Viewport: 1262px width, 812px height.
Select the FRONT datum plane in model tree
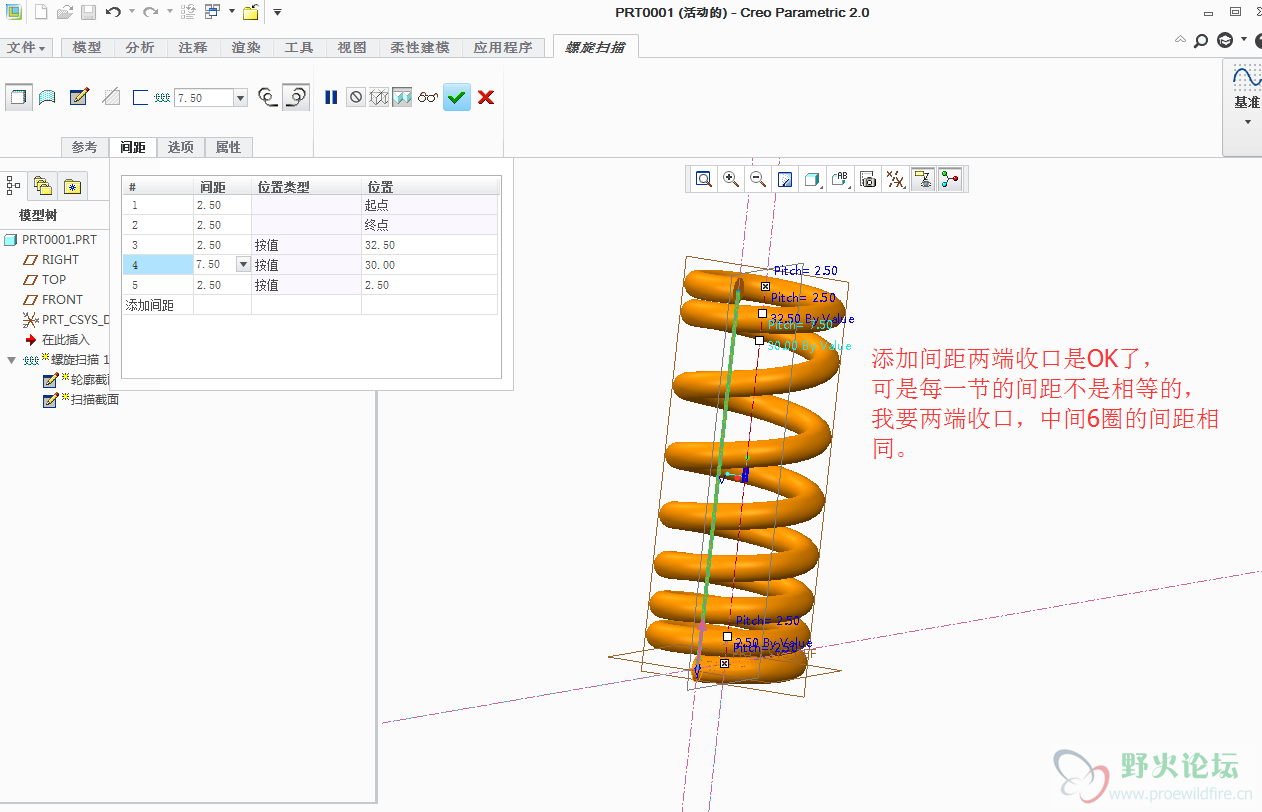point(62,300)
